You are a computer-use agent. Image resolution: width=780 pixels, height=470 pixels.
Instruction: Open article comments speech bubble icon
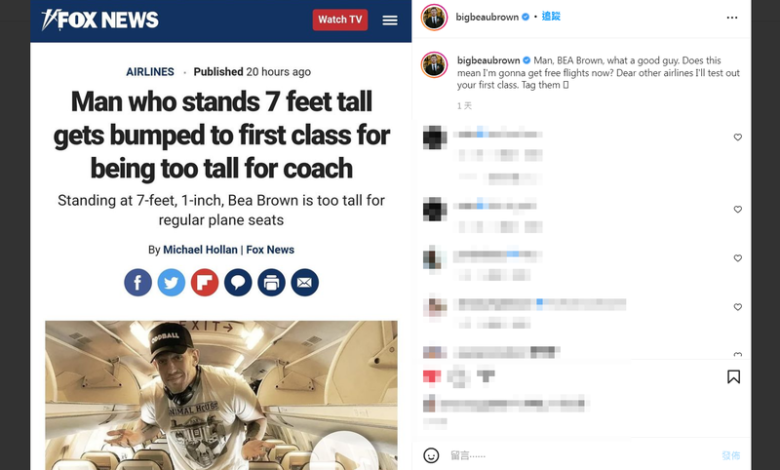tap(238, 282)
